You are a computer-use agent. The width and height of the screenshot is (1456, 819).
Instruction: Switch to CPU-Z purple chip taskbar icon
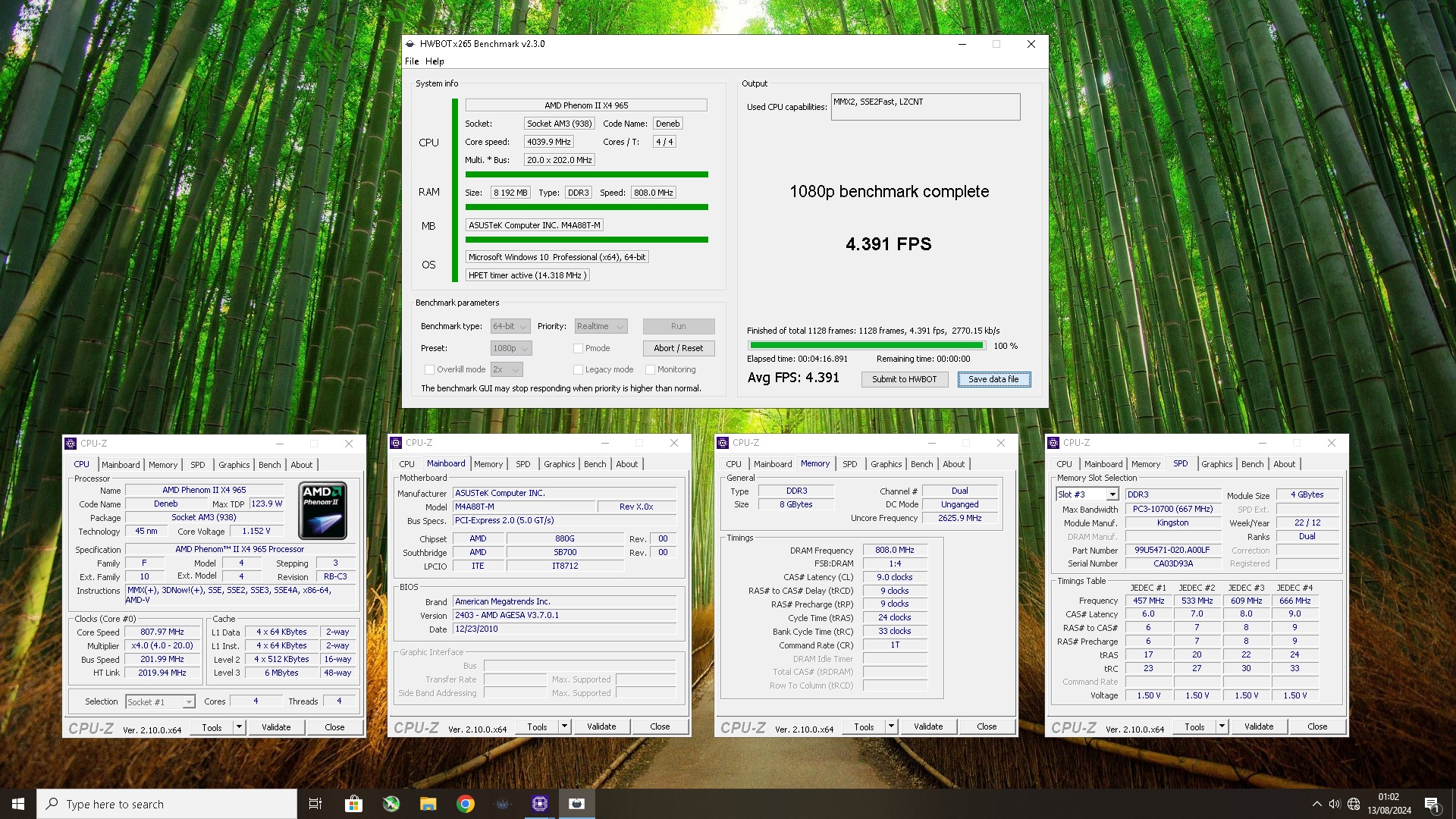[540, 804]
